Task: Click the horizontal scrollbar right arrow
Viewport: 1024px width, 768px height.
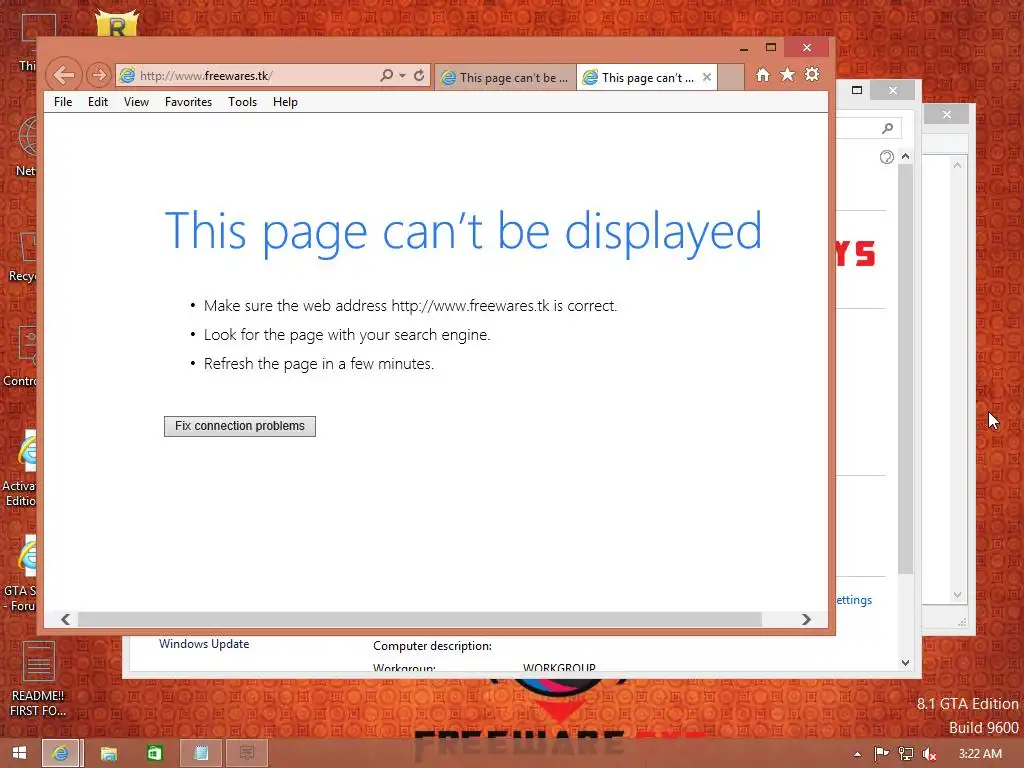Action: (x=806, y=619)
